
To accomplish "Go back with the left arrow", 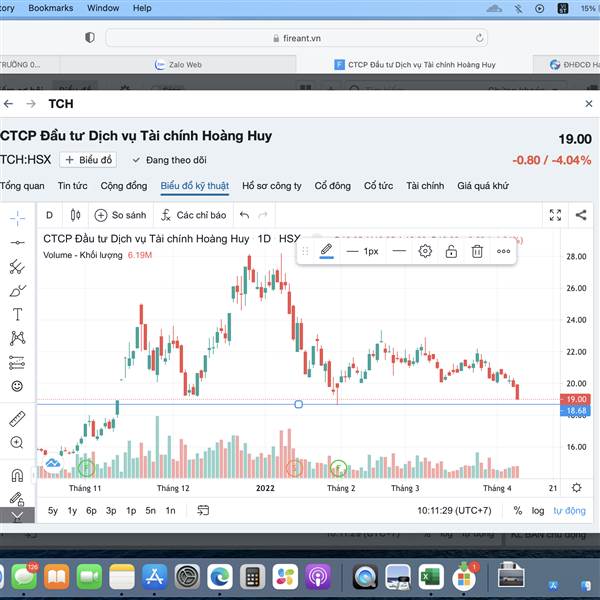I will (8, 104).
